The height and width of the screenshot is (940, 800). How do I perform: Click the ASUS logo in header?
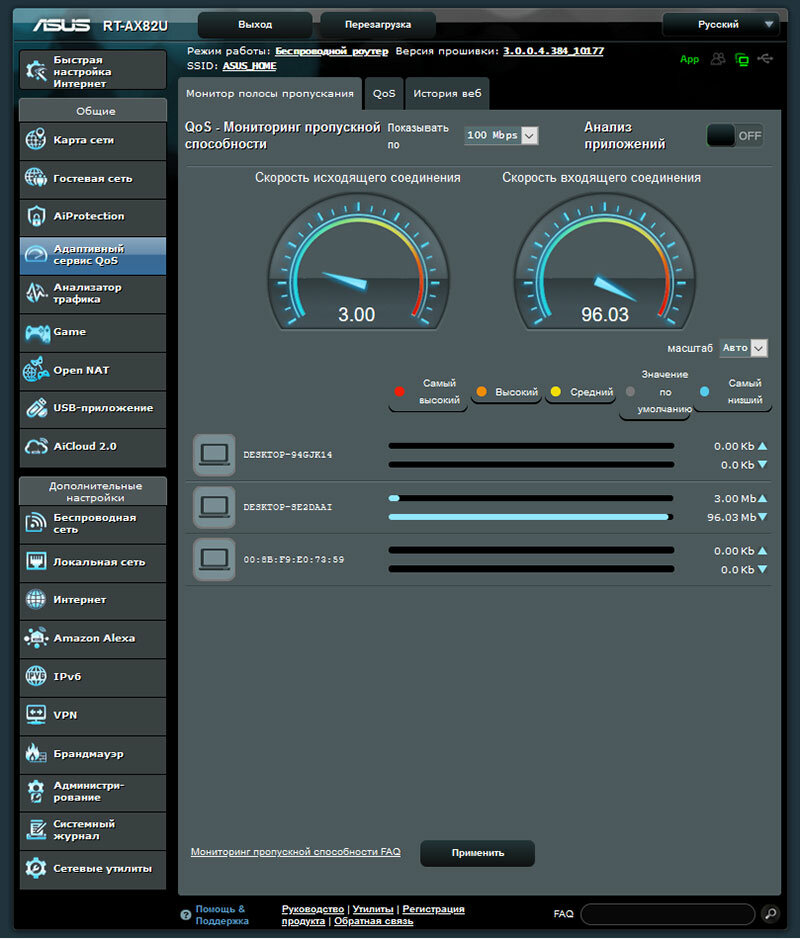[61, 25]
